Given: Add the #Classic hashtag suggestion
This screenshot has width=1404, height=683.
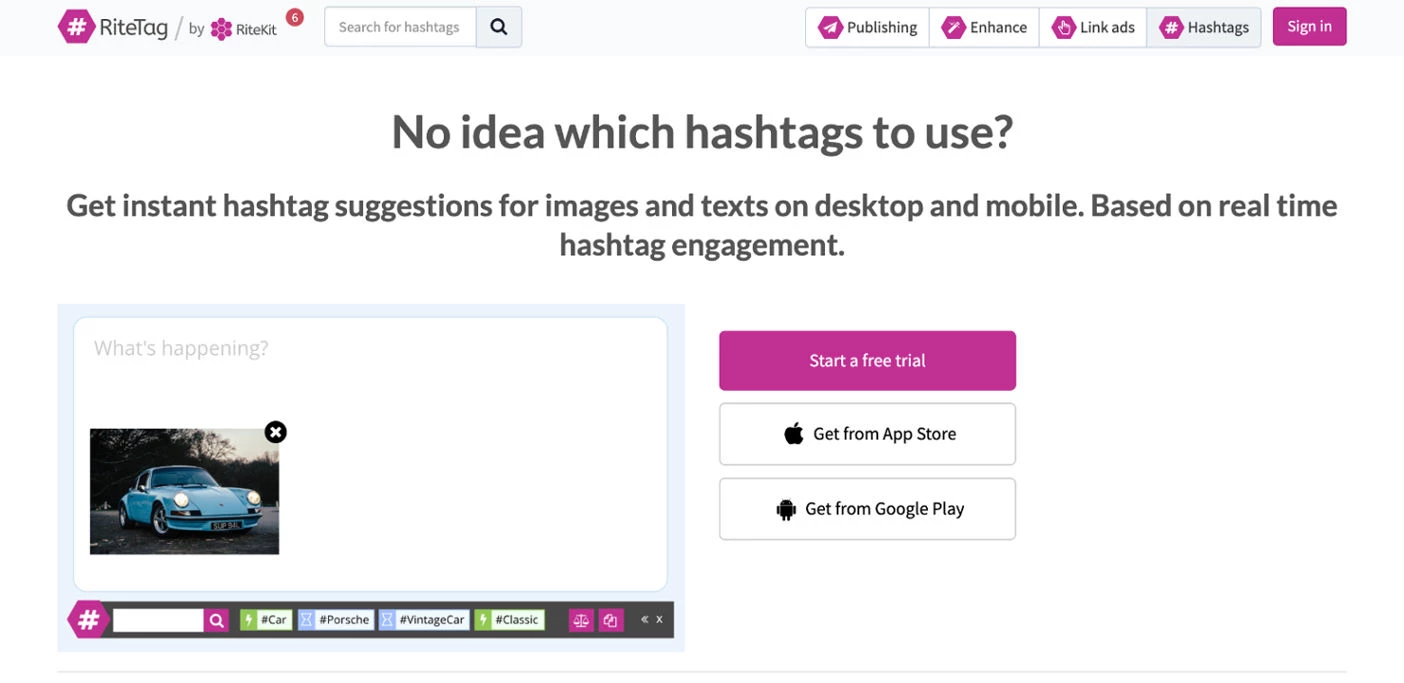Looking at the screenshot, I should pyautogui.click(x=509, y=620).
